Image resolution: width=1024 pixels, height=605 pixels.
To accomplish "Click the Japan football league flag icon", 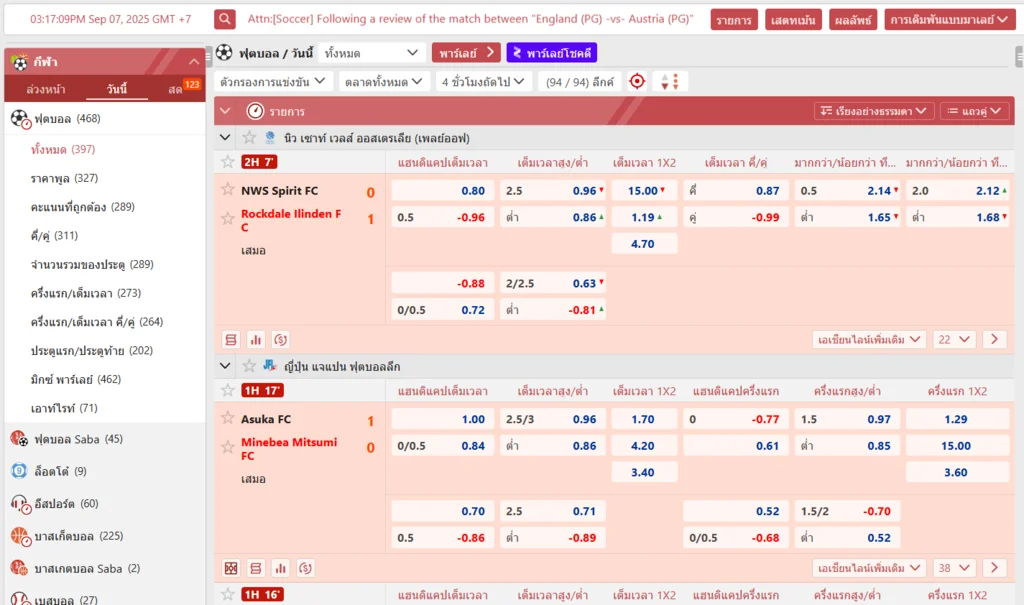I will 270,366.
